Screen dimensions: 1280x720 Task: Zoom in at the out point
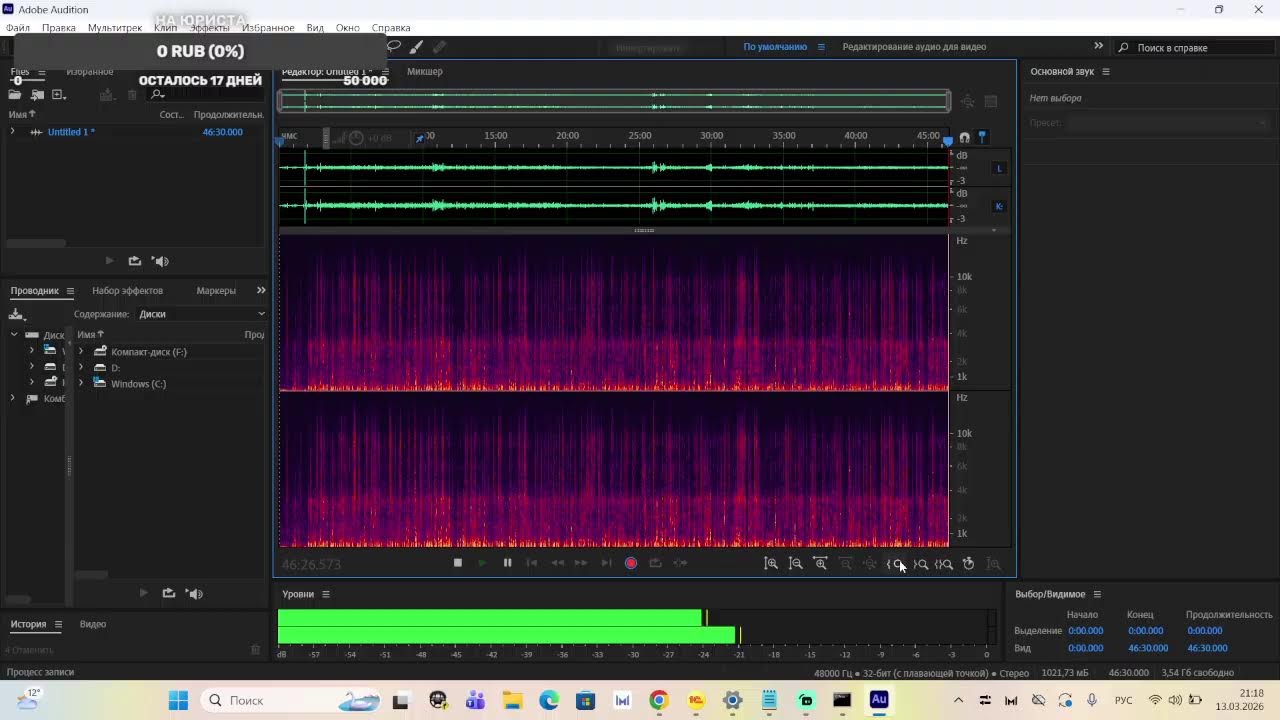920,564
